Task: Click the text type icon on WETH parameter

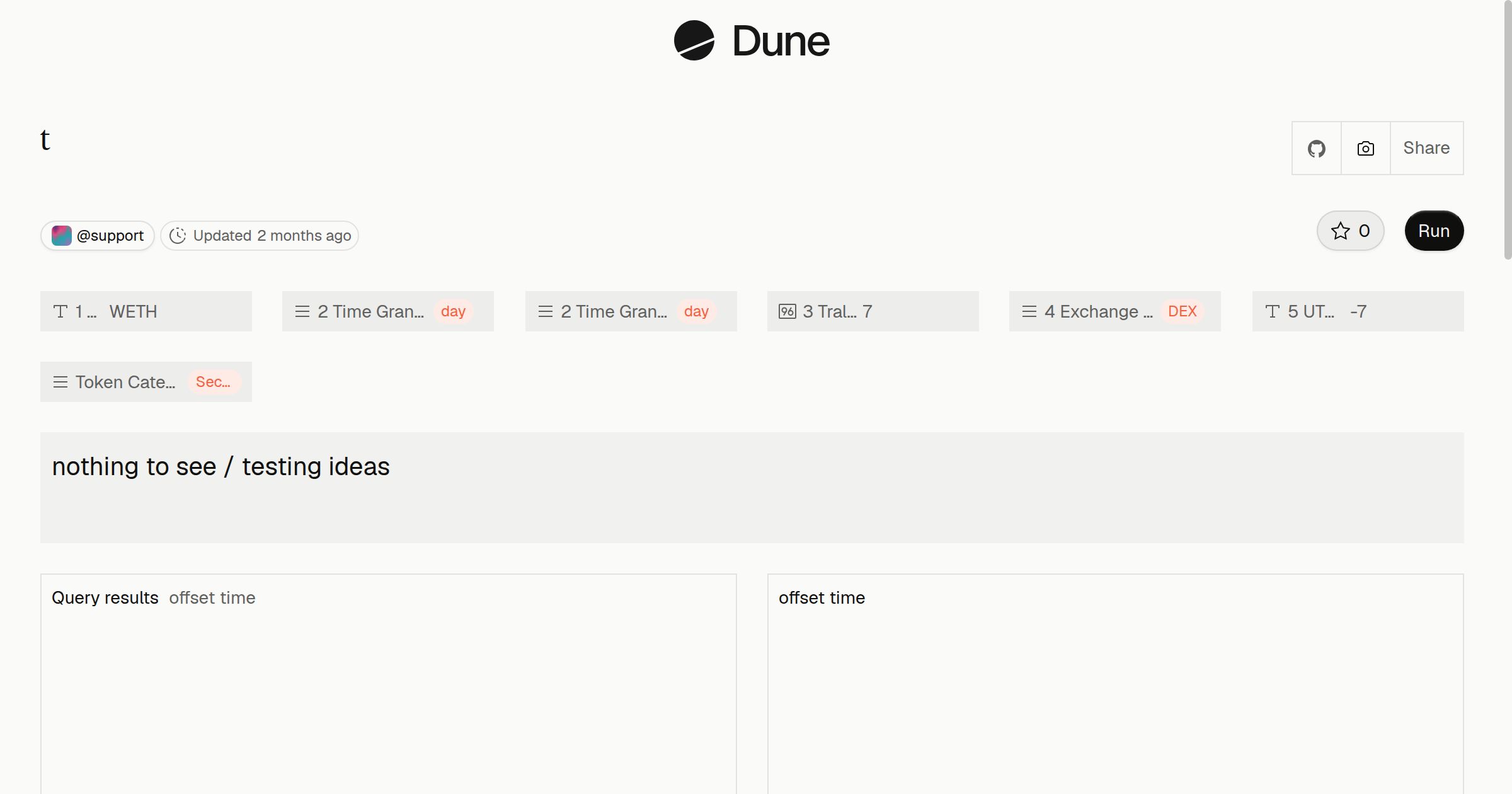Action: coord(60,311)
